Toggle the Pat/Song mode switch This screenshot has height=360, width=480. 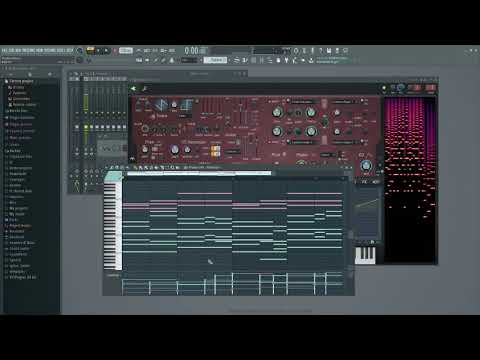[90, 50]
